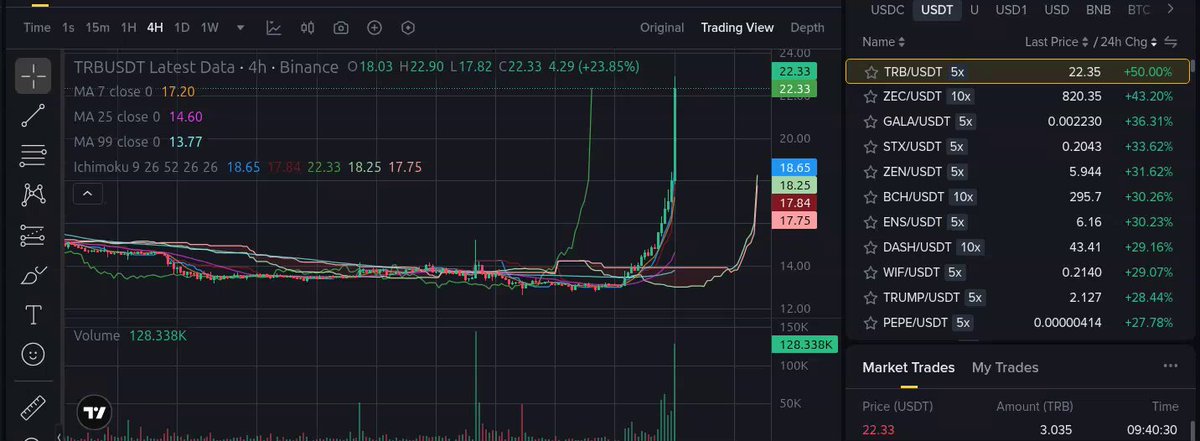This screenshot has height=441, width=1200.
Task: Set chart interval to 1s
Action: [x=68, y=28]
